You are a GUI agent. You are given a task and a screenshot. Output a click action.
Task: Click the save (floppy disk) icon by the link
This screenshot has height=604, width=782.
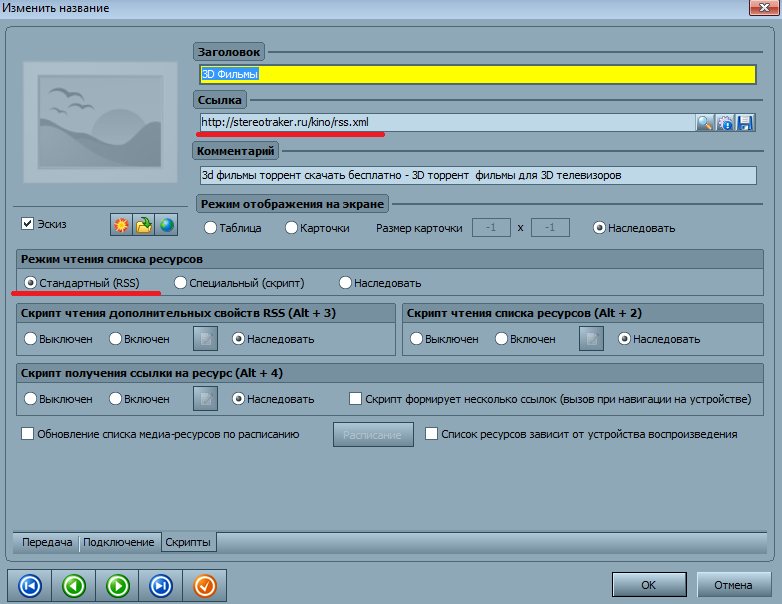pos(745,123)
